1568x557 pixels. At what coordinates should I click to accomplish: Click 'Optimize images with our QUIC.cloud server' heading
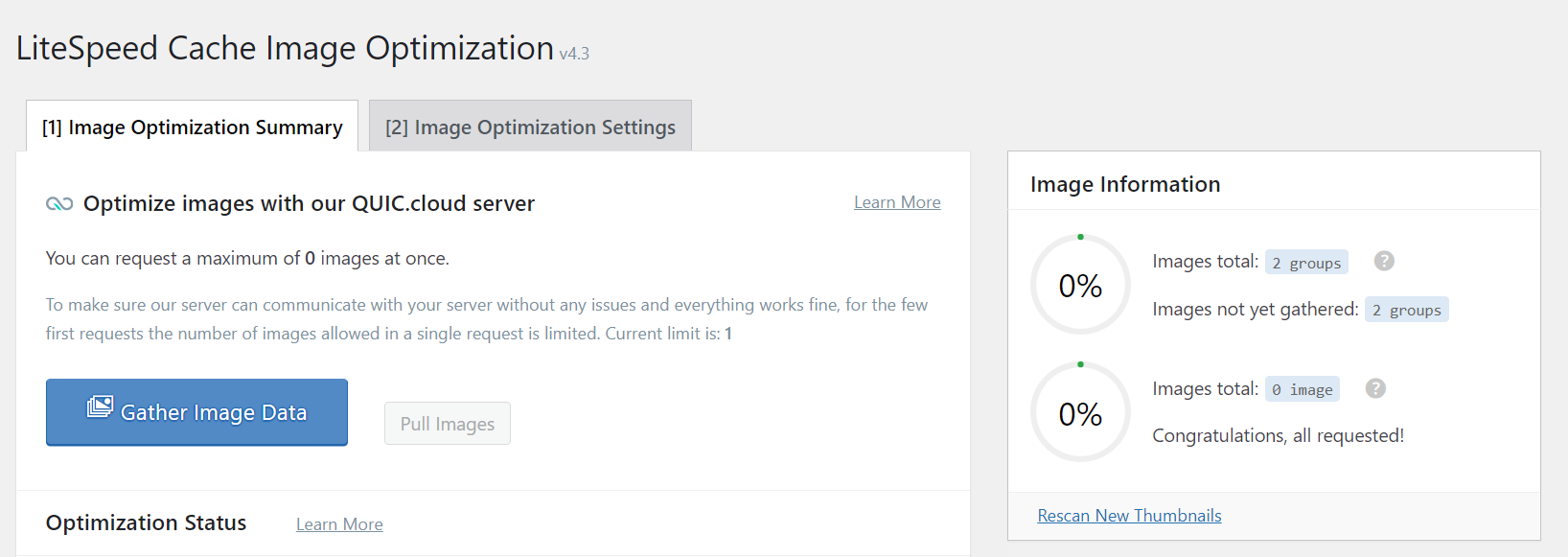click(x=309, y=203)
